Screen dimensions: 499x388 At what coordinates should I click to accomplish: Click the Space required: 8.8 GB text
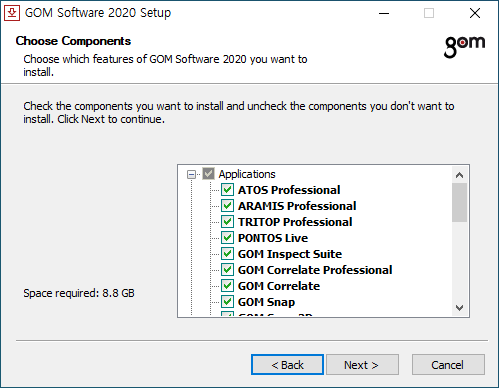(x=79, y=293)
